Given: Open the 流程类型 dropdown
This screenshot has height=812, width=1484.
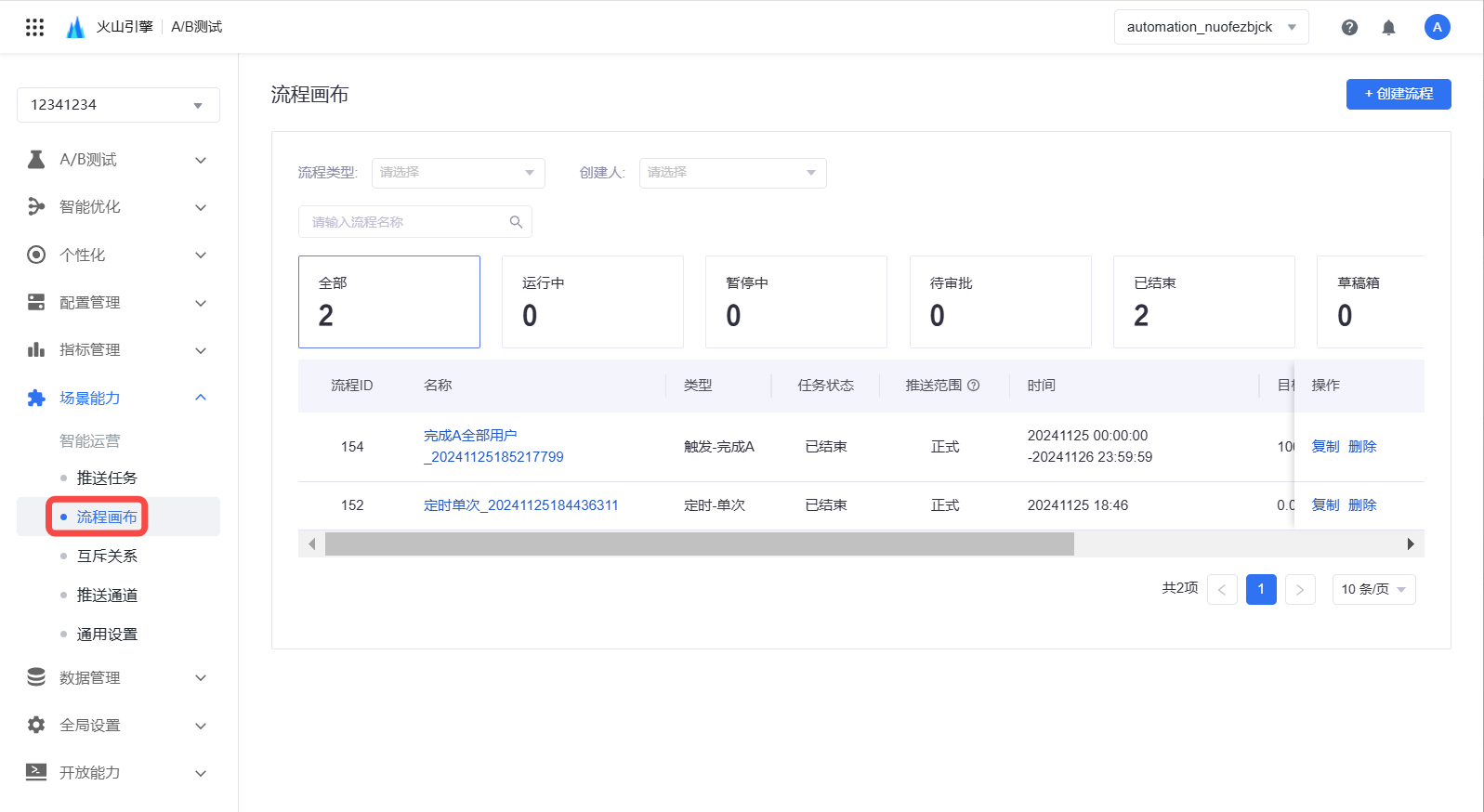Looking at the screenshot, I should point(458,173).
